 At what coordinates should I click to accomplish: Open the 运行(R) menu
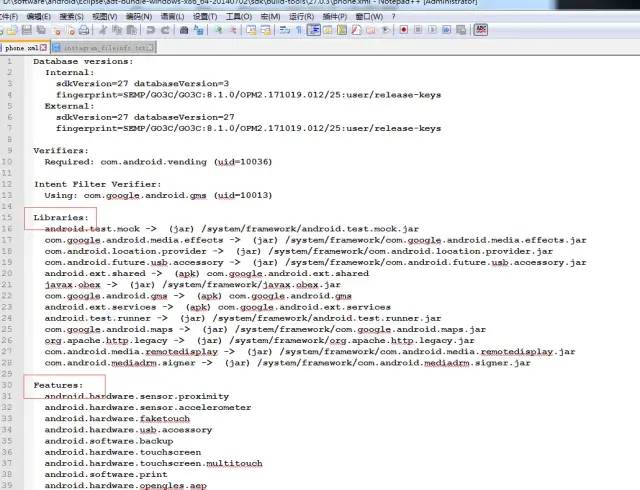(x=301, y=17)
